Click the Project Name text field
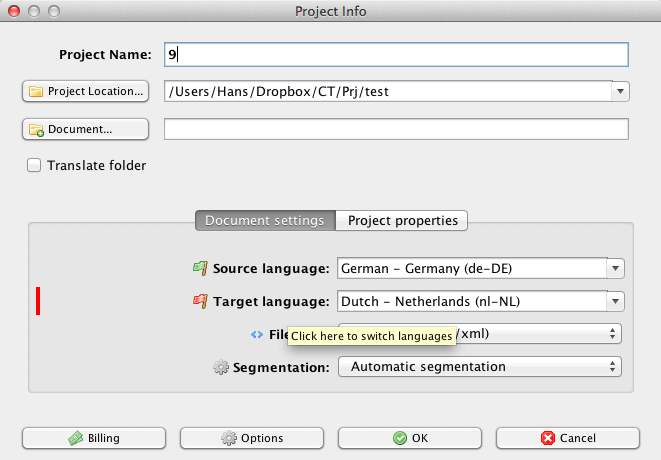 point(395,54)
